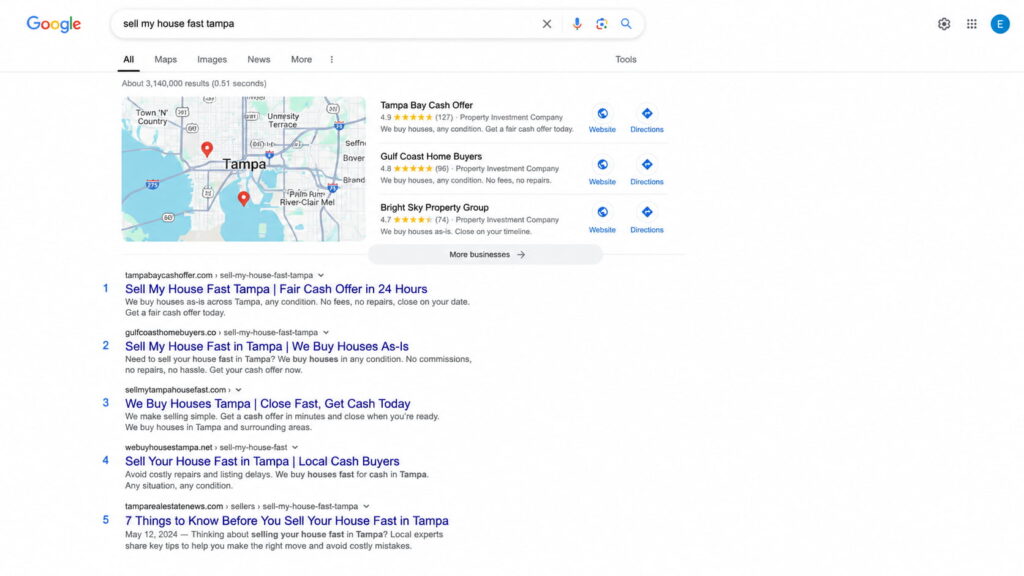Clear the search box with the X icon
This screenshot has height=576, width=1024.
point(547,24)
